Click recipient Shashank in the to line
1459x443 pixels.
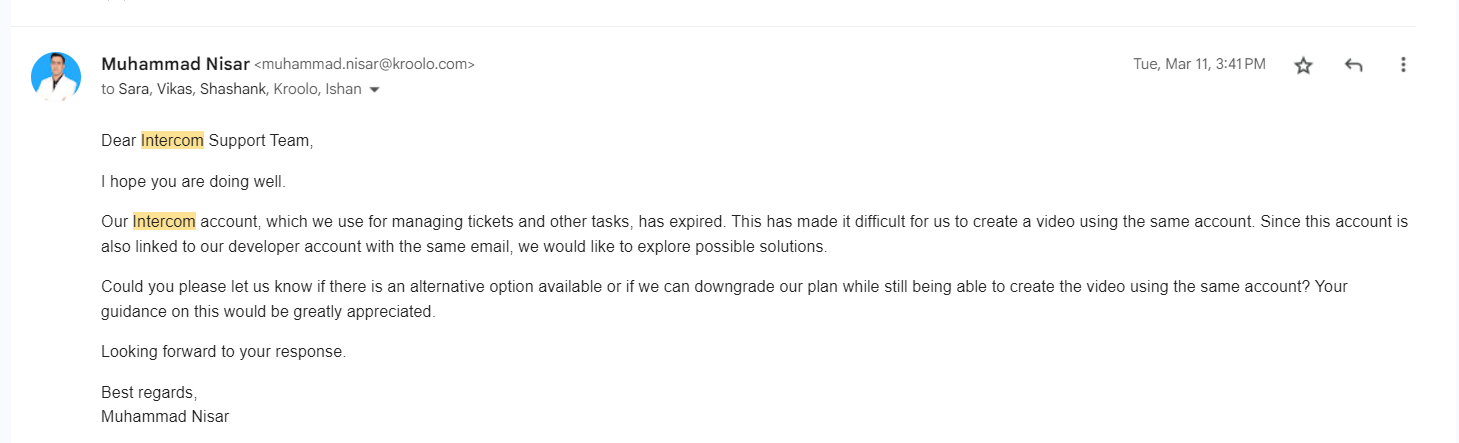(x=232, y=89)
